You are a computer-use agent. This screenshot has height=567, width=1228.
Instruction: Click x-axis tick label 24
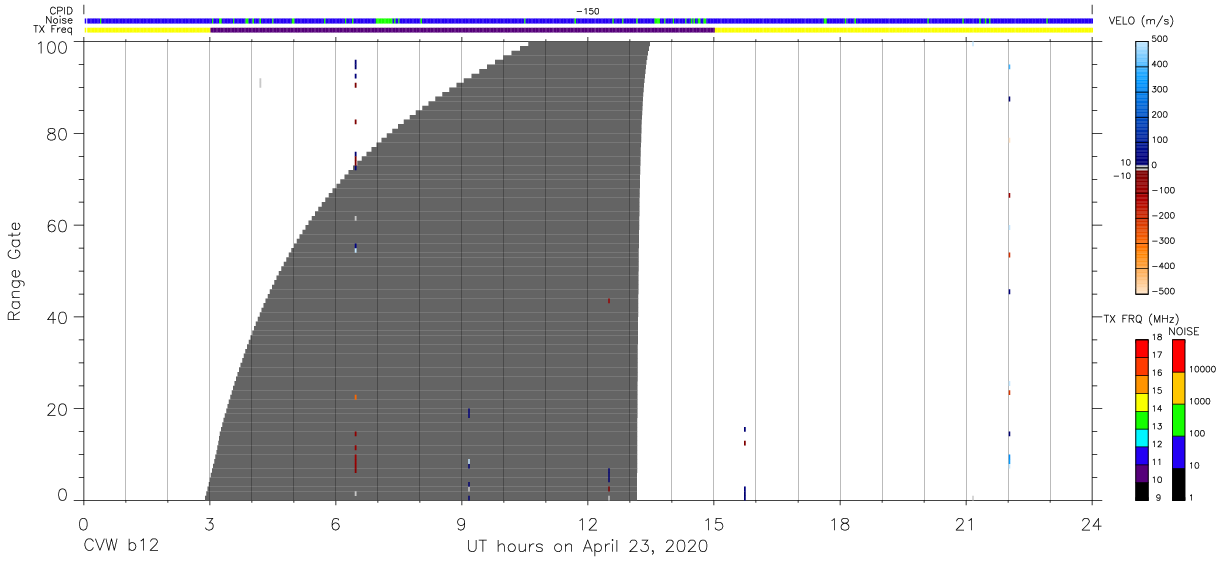pyautogui.click(x=1092, y=523)
